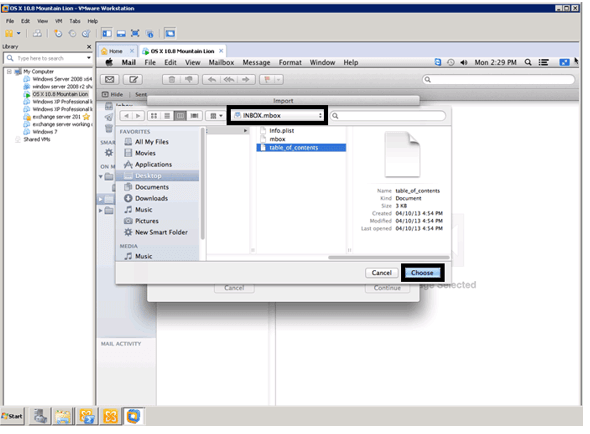The height and width of the screenshot is (434, 590).
Task: Click the Choose button
Action: coord(422,273)
